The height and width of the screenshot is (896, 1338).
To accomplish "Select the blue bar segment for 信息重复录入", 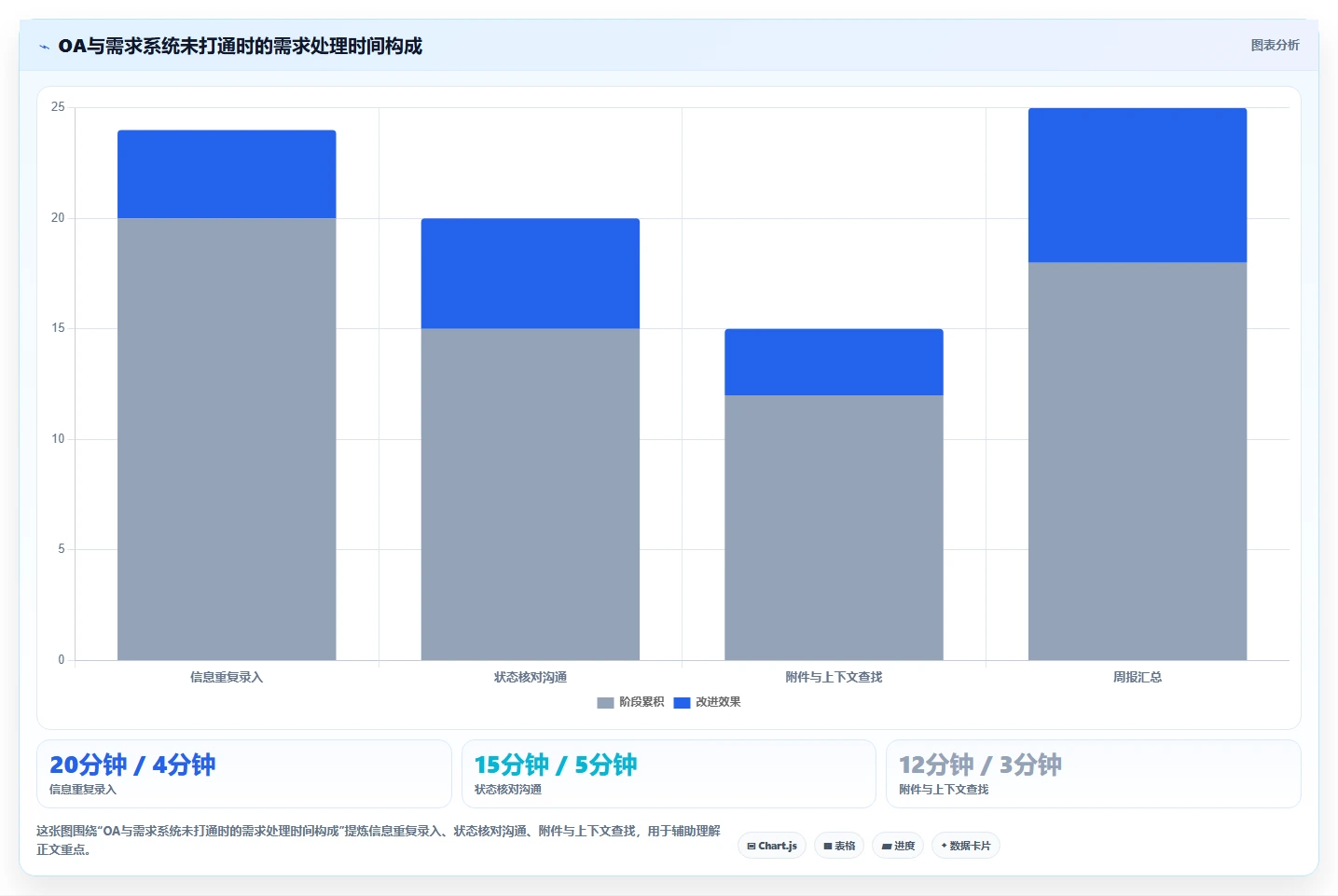I will [x=227, y=174].
